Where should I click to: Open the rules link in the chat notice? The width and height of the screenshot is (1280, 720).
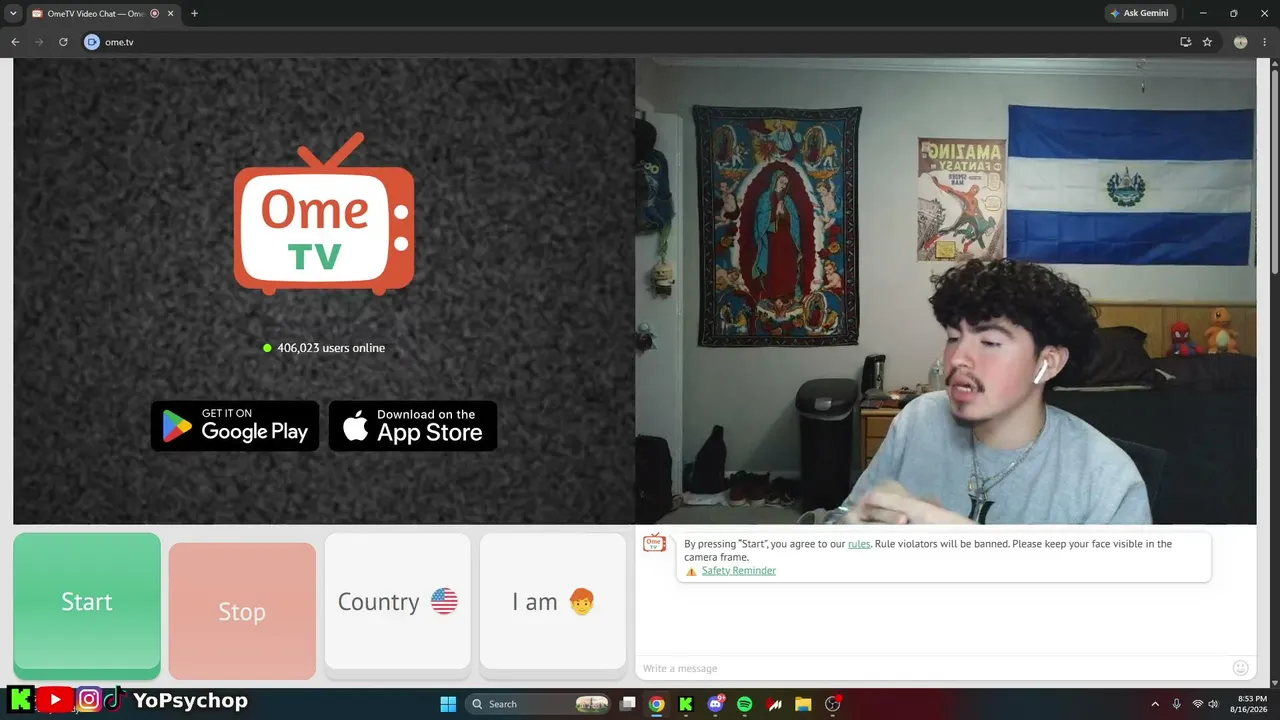[x=859, y=544]
